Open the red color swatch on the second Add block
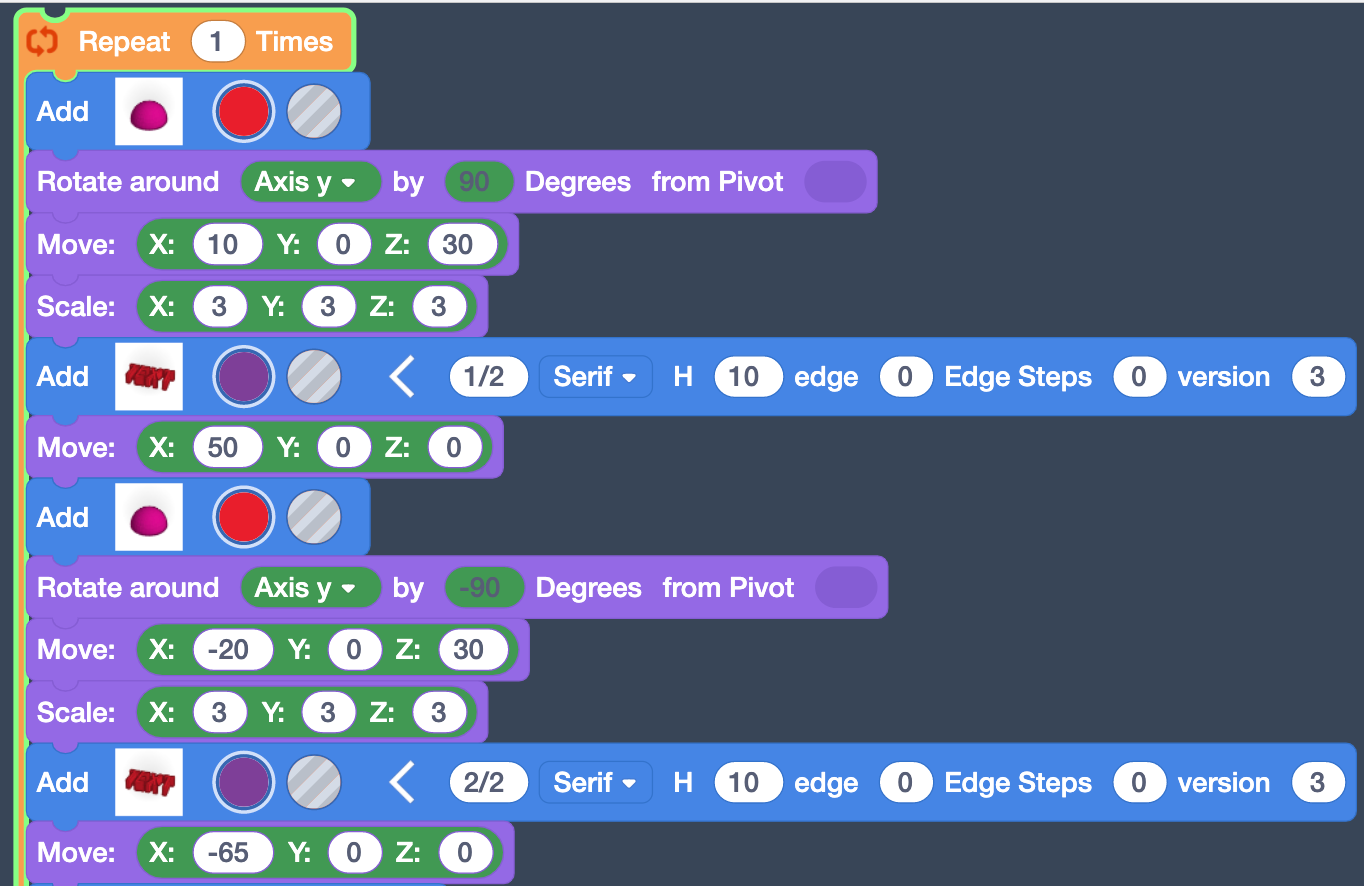The height and width of the screenshot is (886, 1364). point(243,517)
